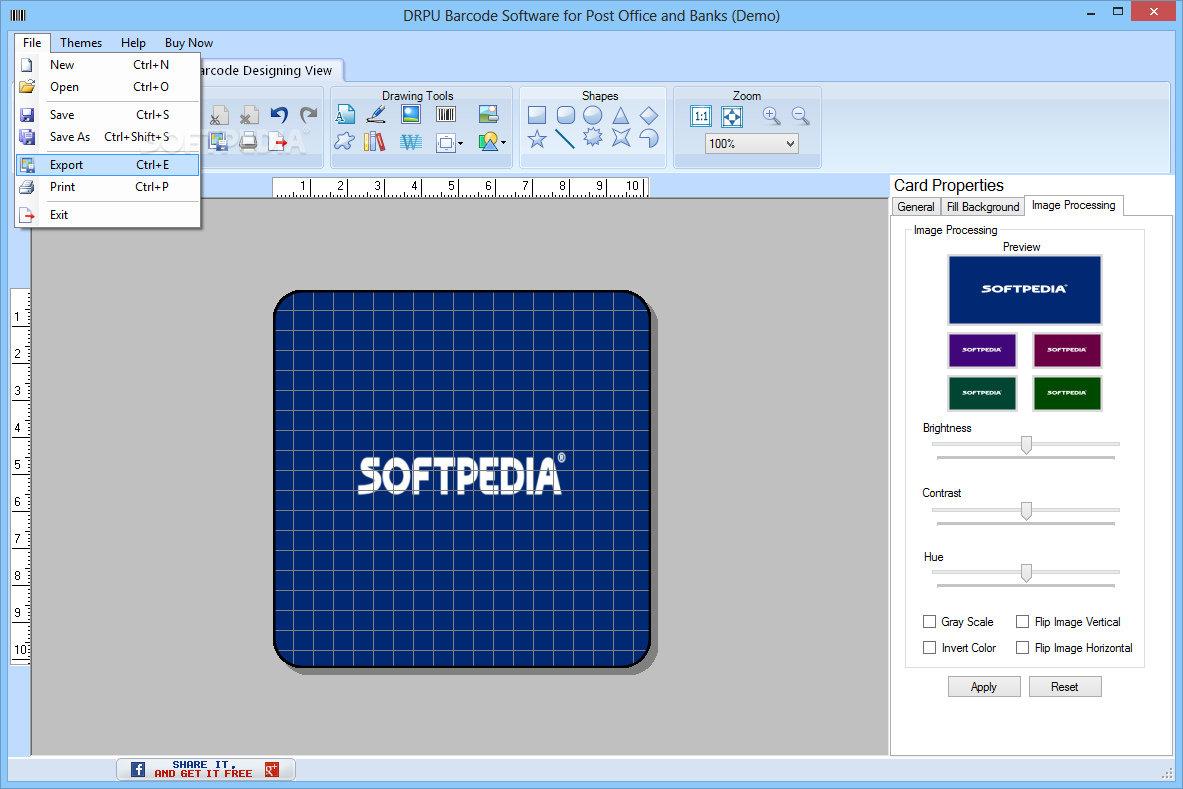Click the Apply button
The image size is (1183, 789).
984,686
